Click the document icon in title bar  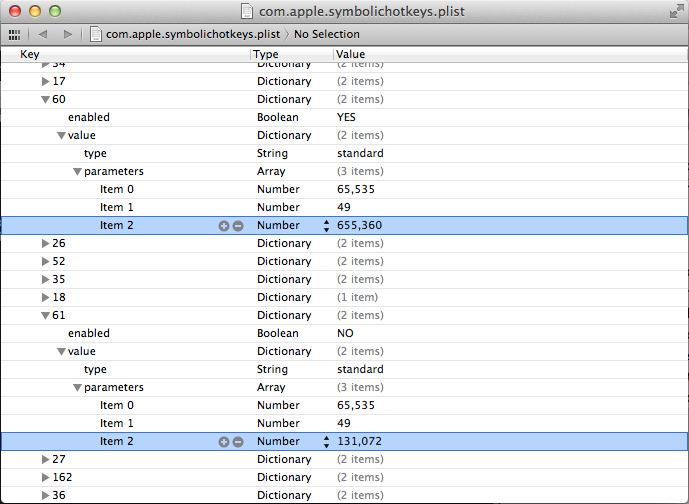point(247,11)
